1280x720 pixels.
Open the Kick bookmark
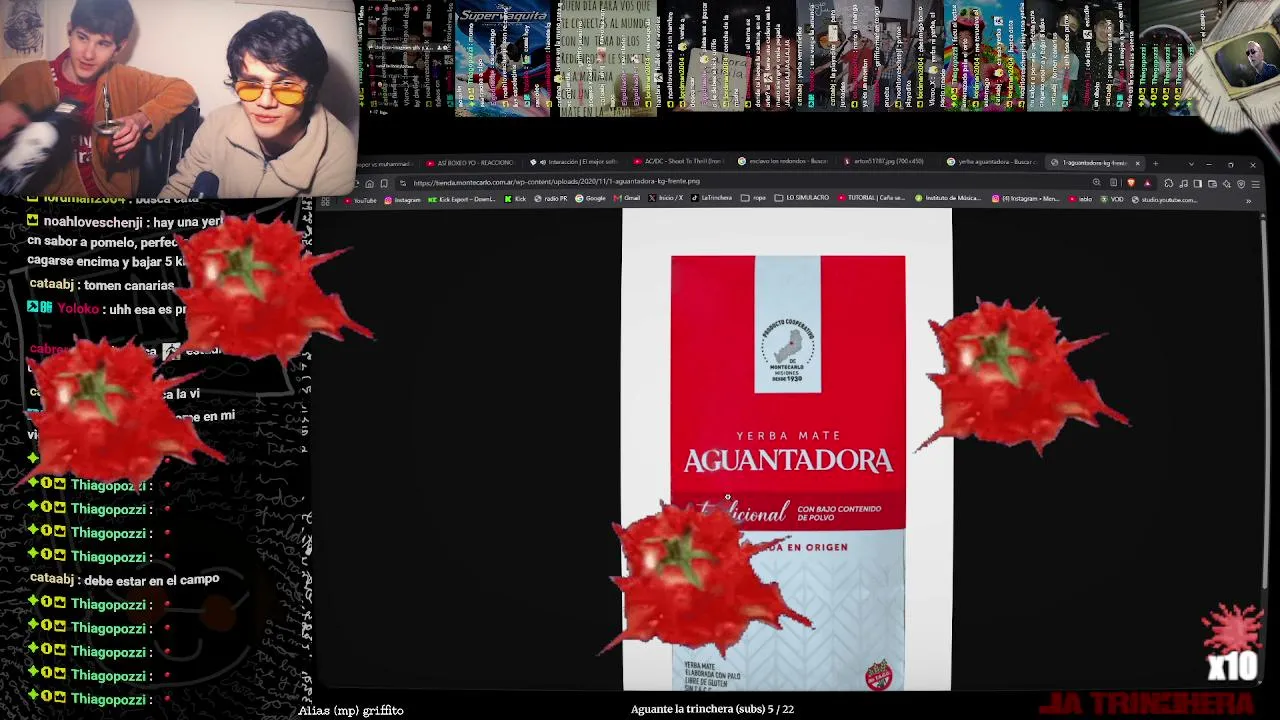tap(516, 200)
